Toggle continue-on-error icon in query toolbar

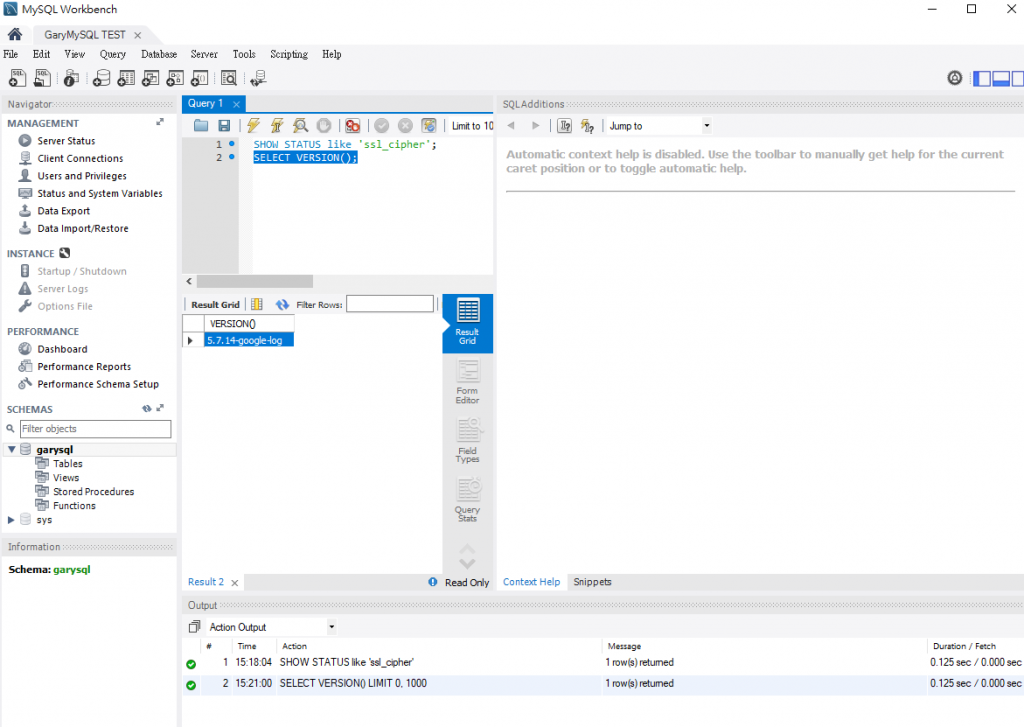coord(353,125)
